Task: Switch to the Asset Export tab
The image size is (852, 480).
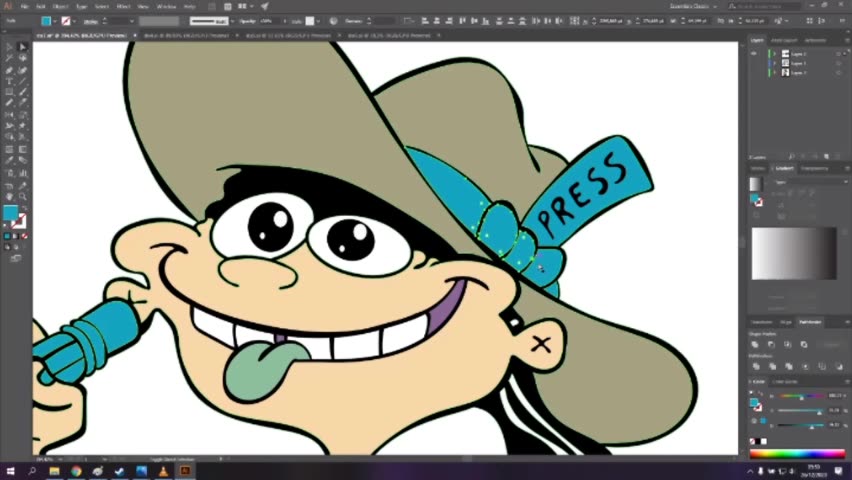Action: [784, 40]
